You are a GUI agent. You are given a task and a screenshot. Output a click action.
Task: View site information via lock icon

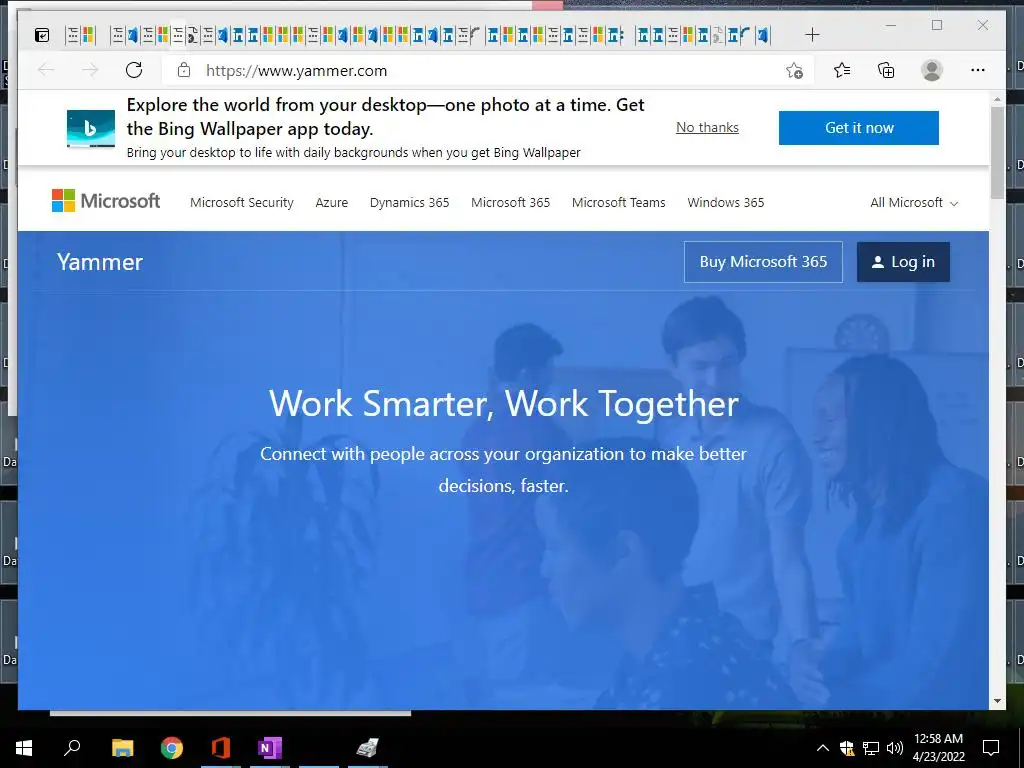click(184, 70)
